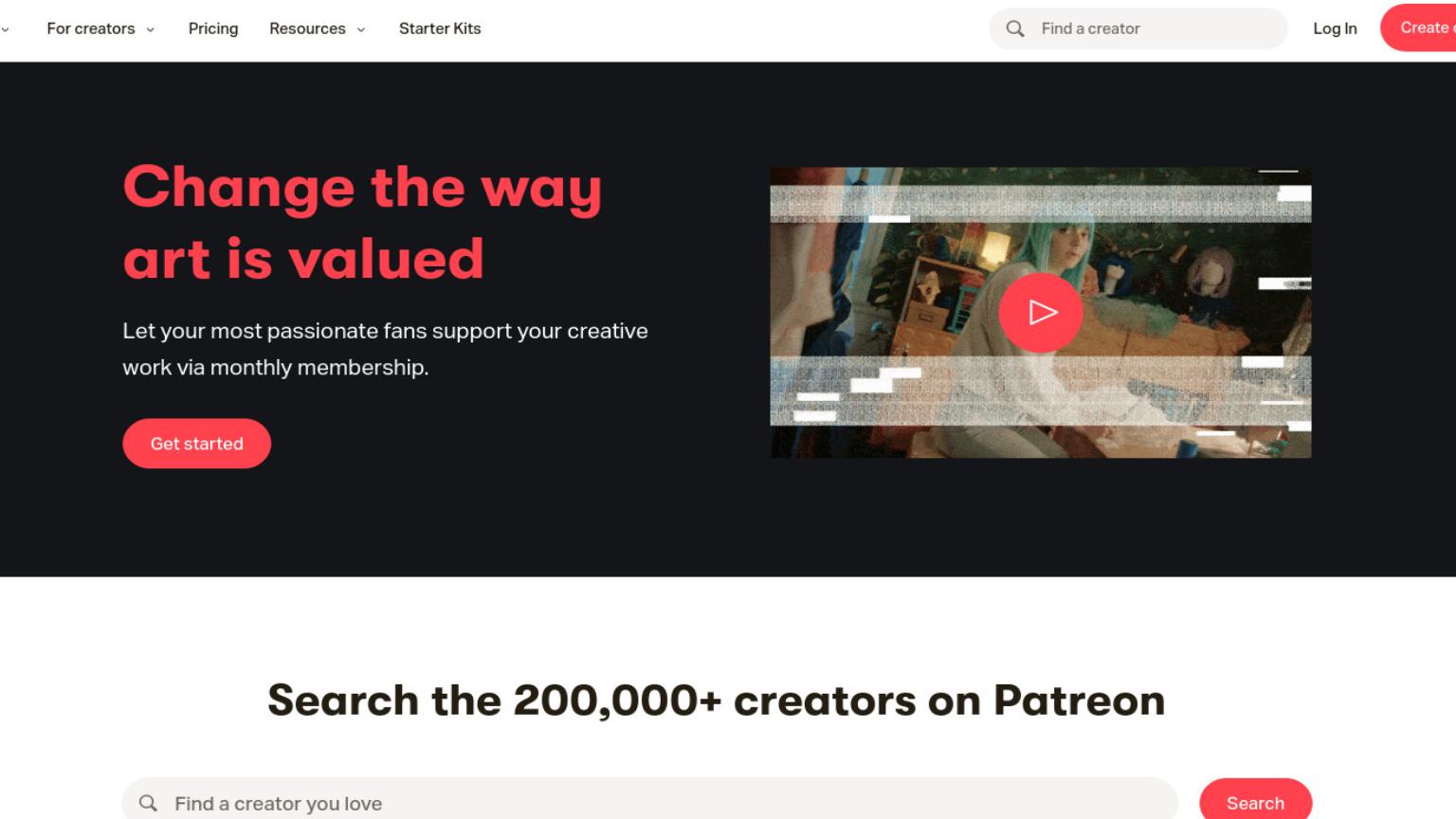This screenshot has height=819, width=1456.
Task: Click the red Create button in header
Action: click(x=1418, y=27)
